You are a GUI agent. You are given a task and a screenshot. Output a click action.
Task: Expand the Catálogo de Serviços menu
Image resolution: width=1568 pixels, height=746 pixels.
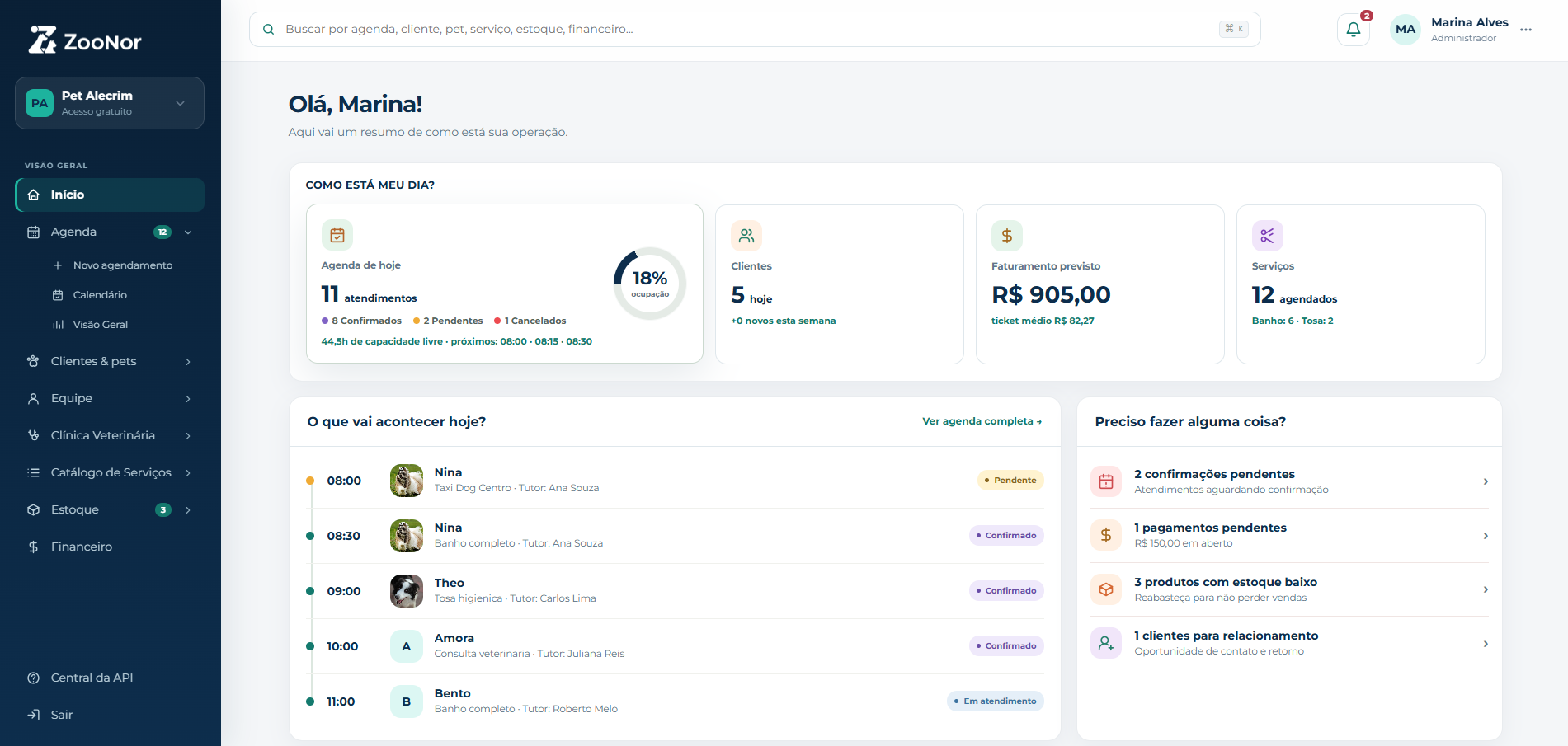(110, 472)
